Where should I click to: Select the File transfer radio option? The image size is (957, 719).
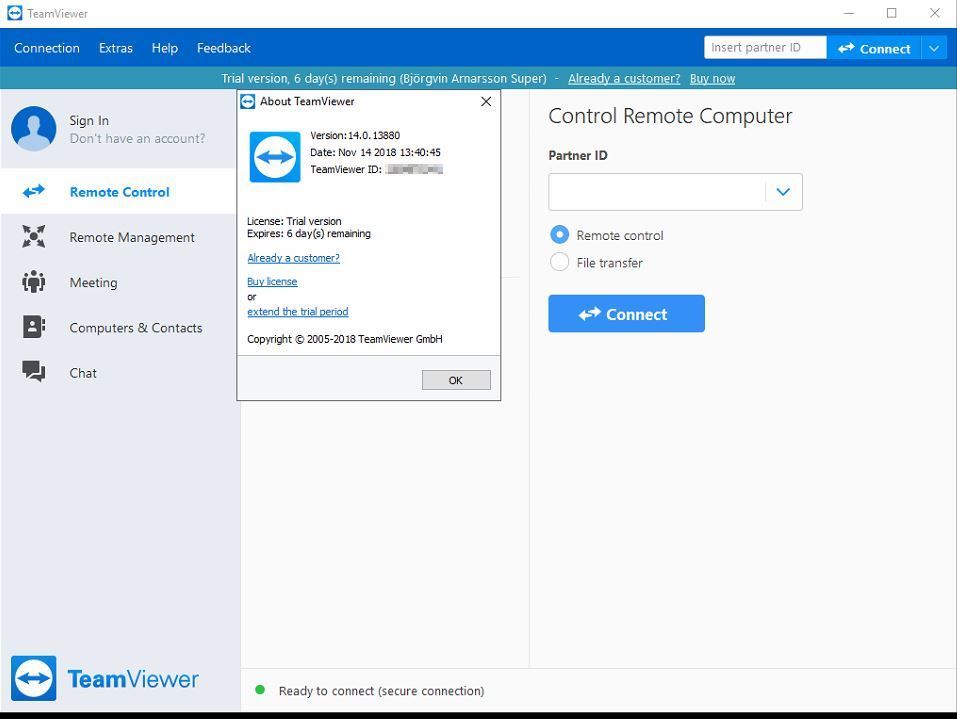(x=560, y=262)
